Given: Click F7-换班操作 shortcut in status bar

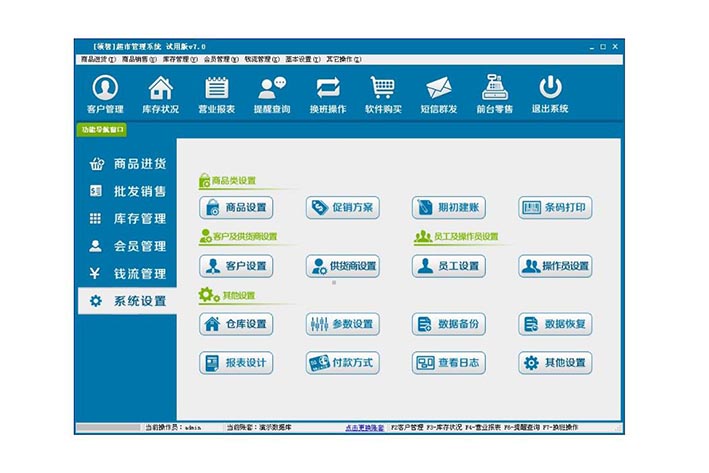Looking at the screenshot, I should coord(560,427).
